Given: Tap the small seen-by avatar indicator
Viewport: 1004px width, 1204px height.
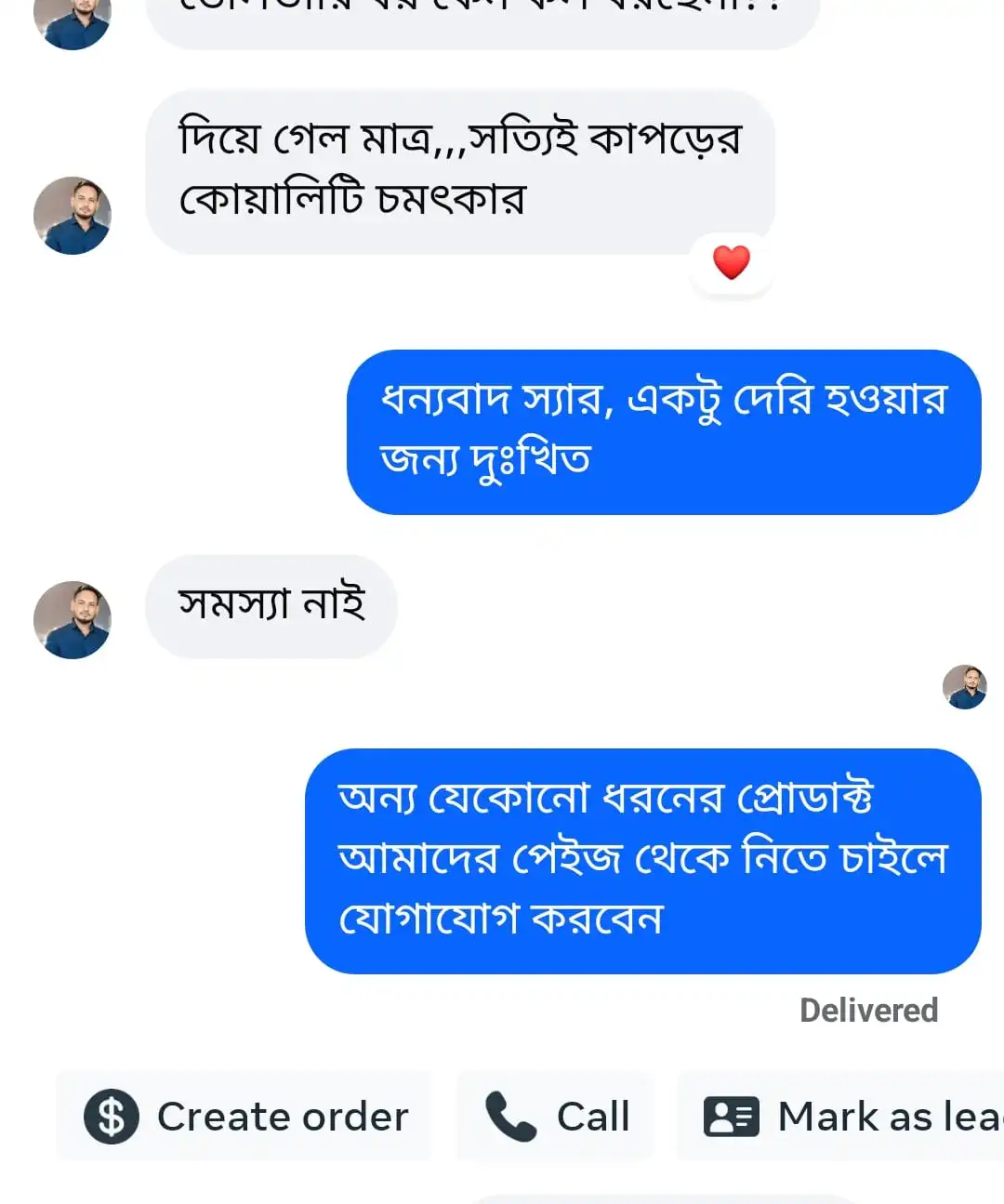Looking at the screenshot, I should click(x=964, y=687).
